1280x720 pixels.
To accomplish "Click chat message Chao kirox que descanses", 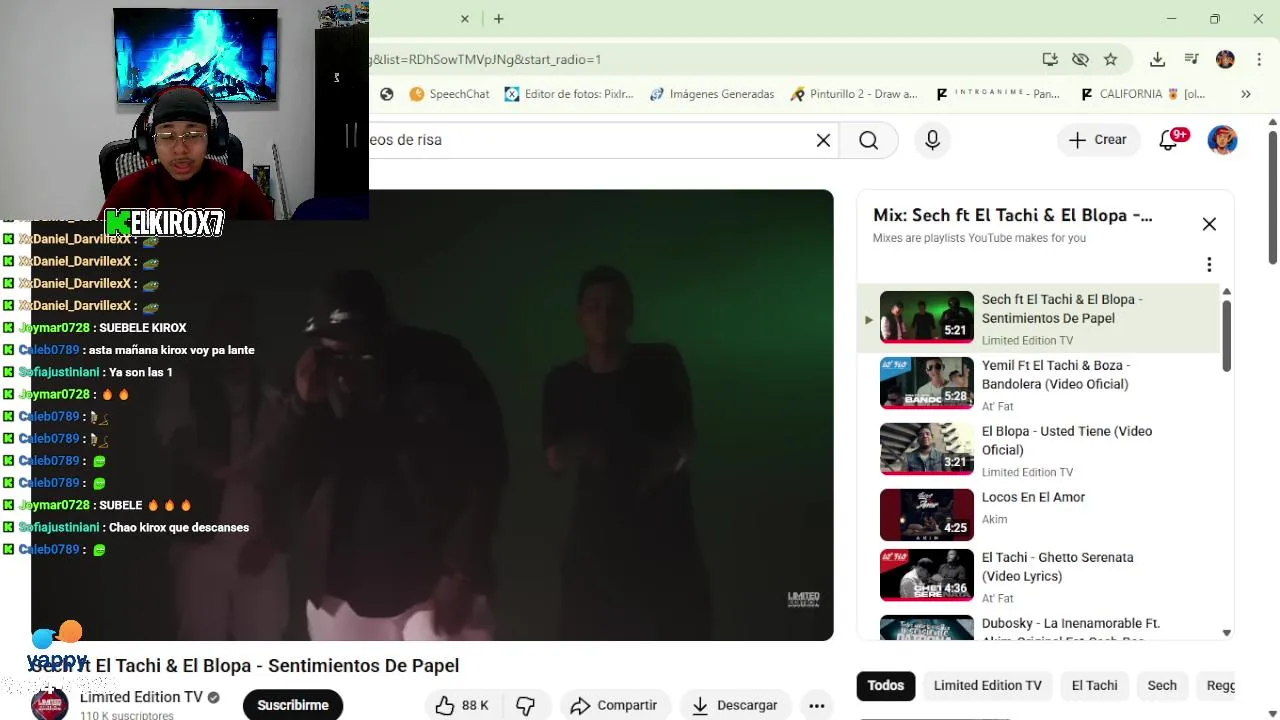I will [x=179, y=527].
